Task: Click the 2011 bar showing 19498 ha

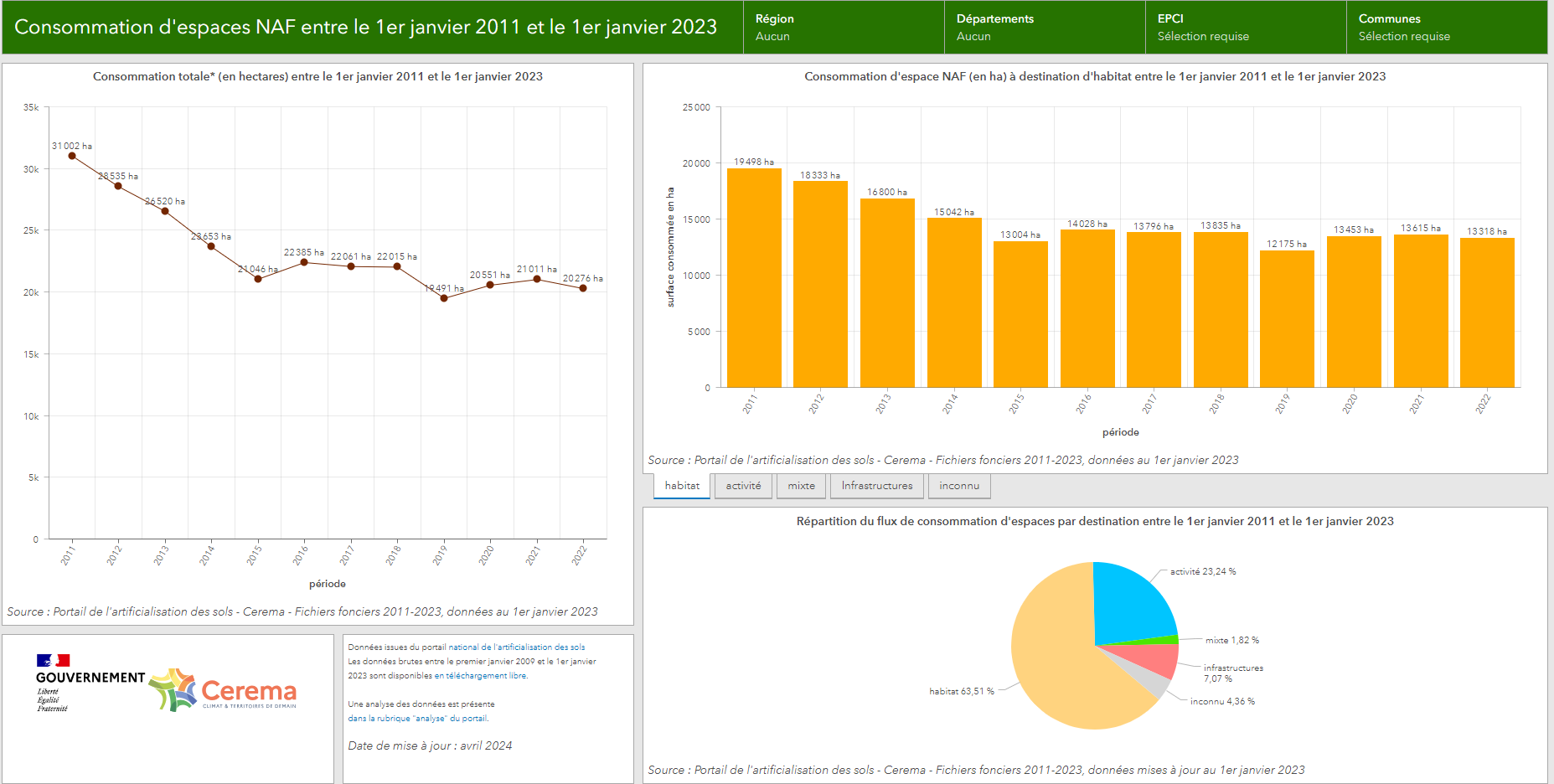Action: [x=754, y=278]
